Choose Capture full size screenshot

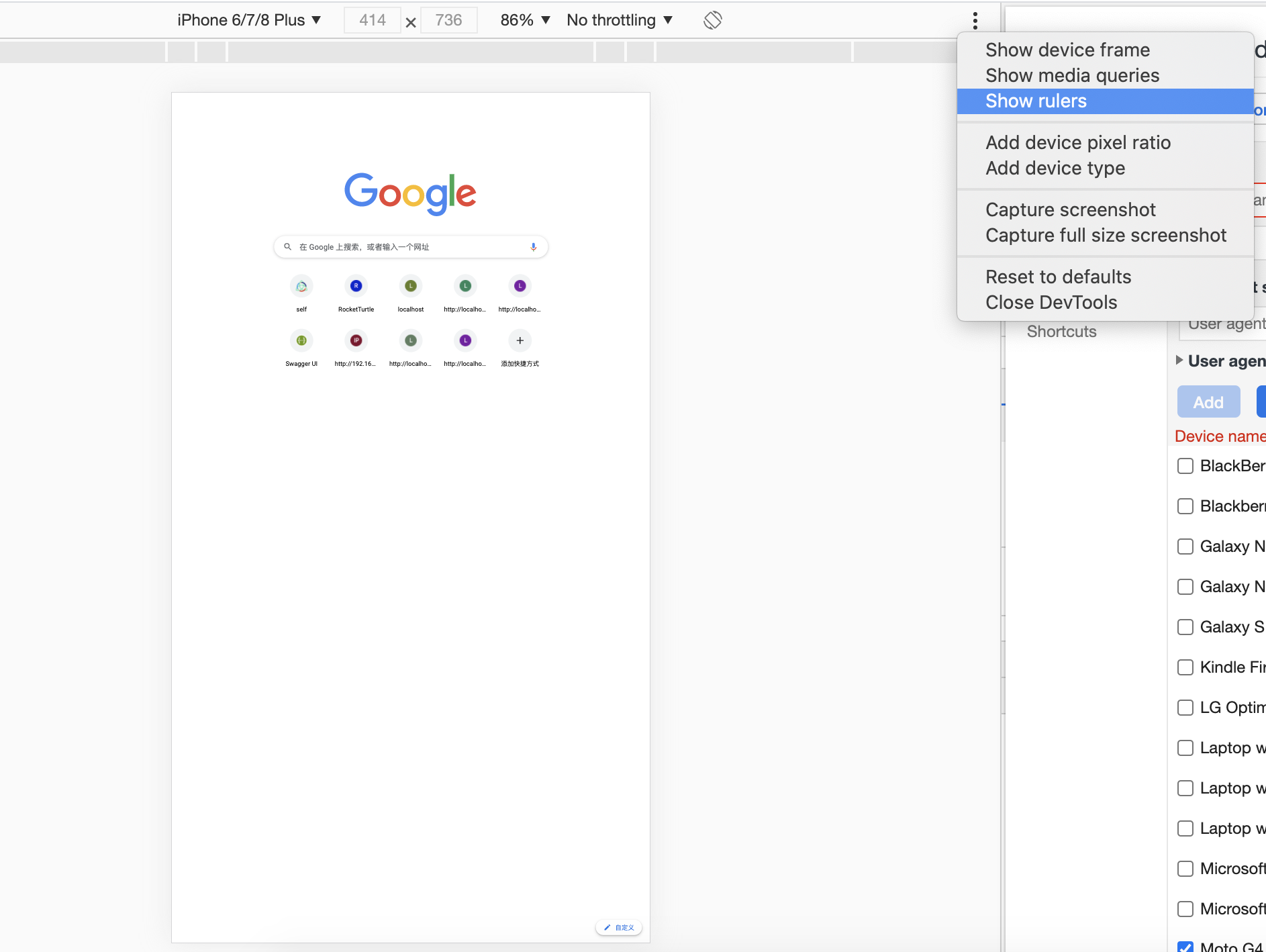point(1106,236)
